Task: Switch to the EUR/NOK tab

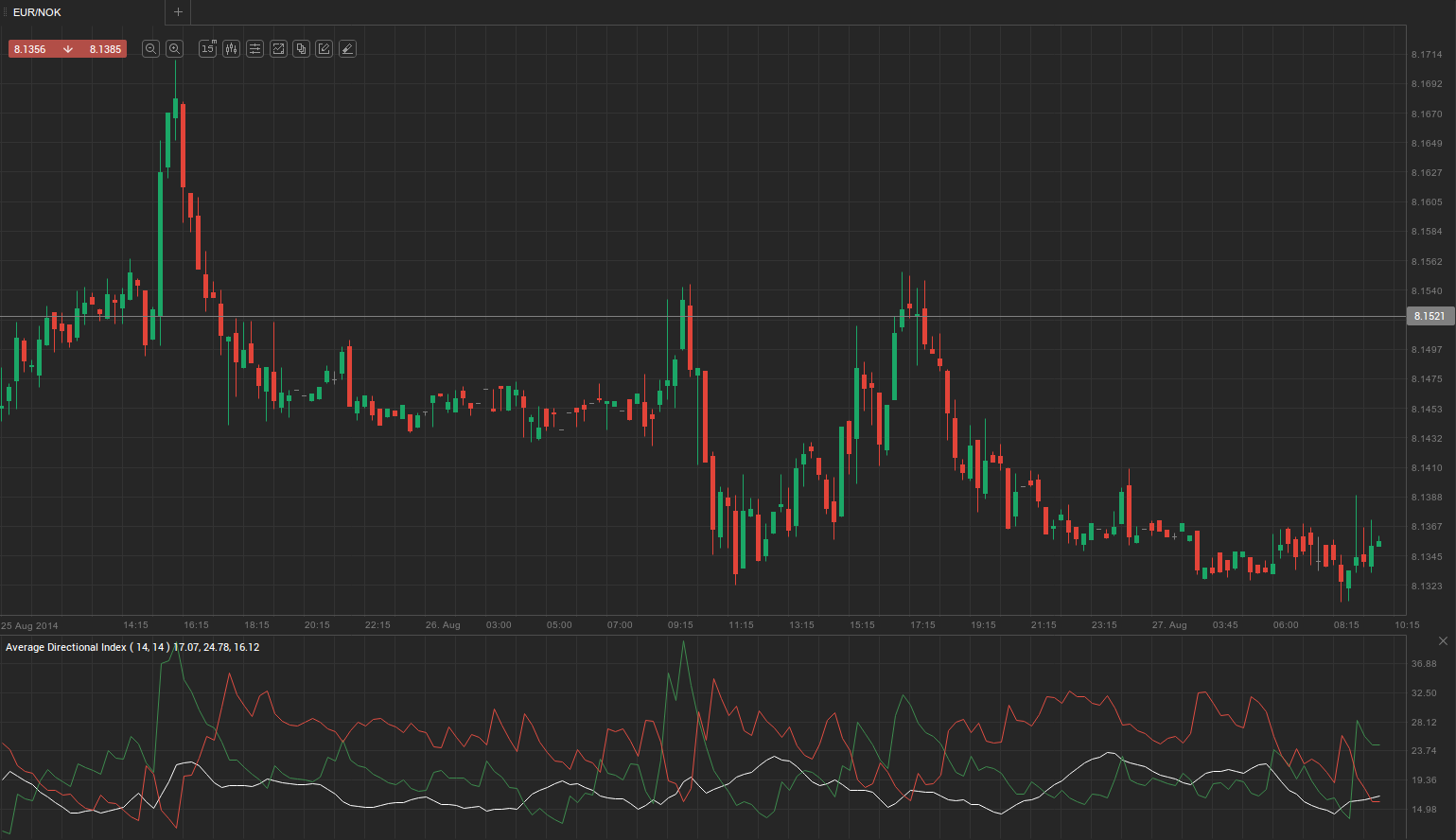Action: [38, 12]
